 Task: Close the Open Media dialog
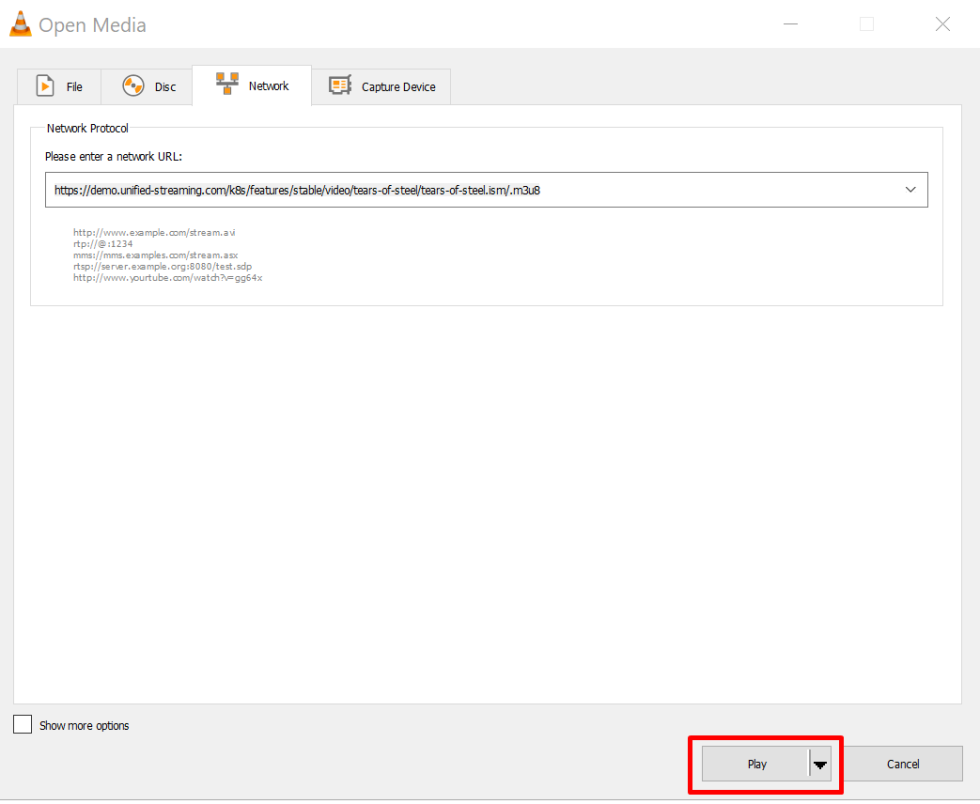942,23
